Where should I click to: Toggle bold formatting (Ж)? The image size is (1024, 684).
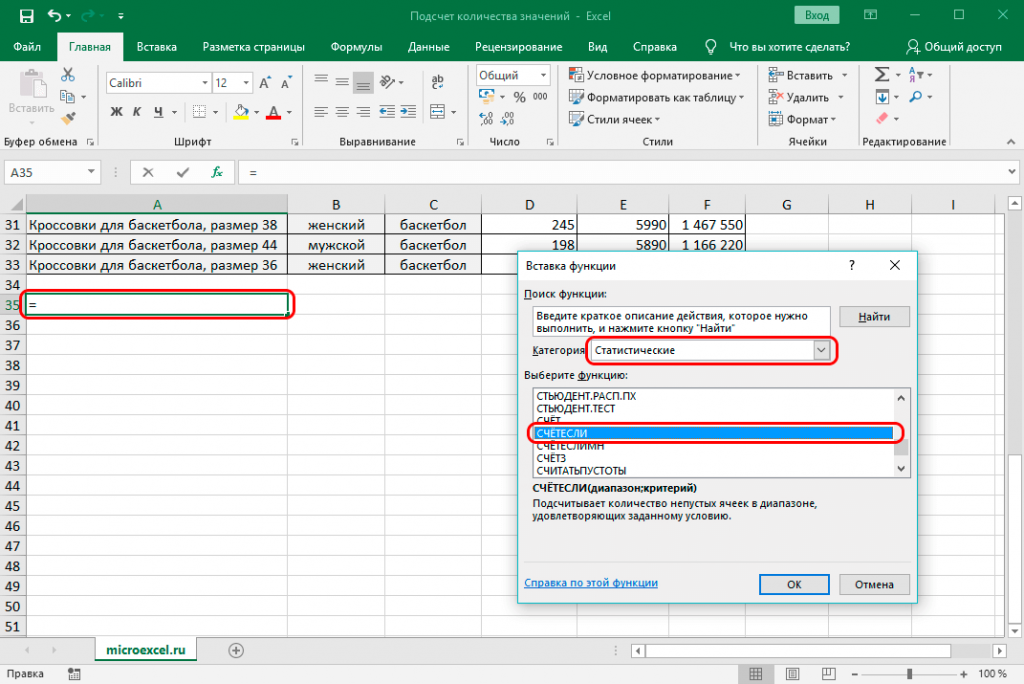(x=116, y=112)
